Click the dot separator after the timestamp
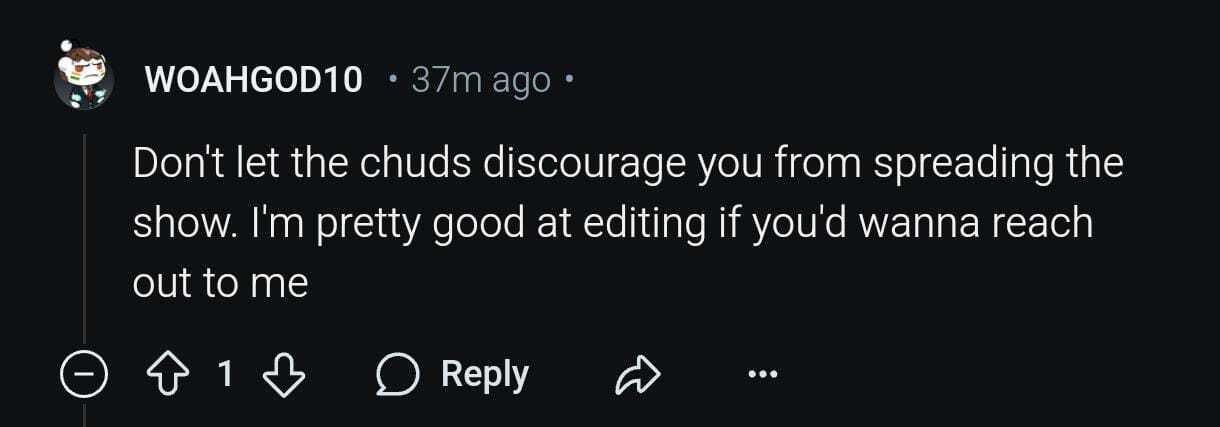This screenshot has width=1220, height=427. (x=567, y=80)
